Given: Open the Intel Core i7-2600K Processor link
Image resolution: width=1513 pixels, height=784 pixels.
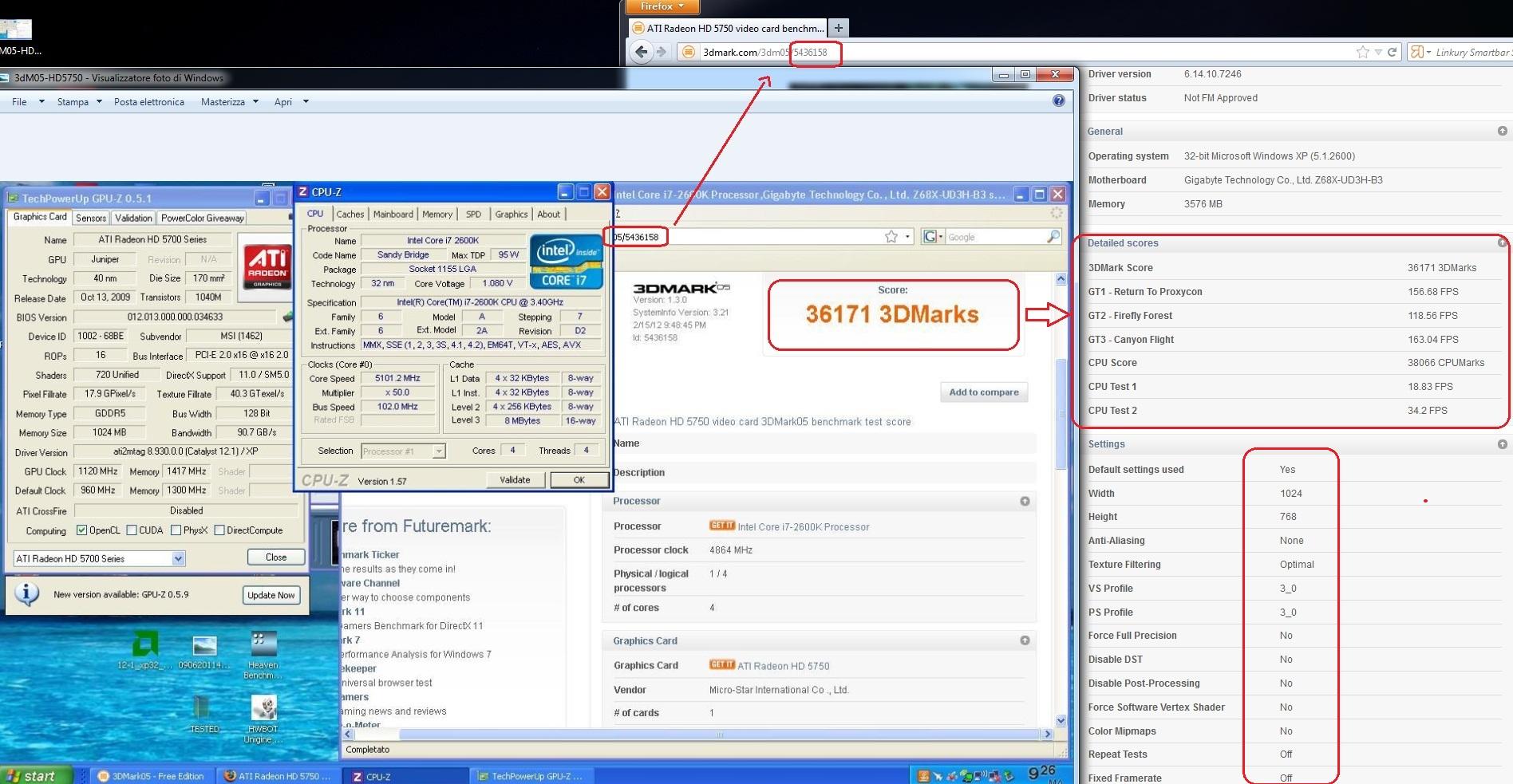Looking at the screenshot, I should coord(804,526).
